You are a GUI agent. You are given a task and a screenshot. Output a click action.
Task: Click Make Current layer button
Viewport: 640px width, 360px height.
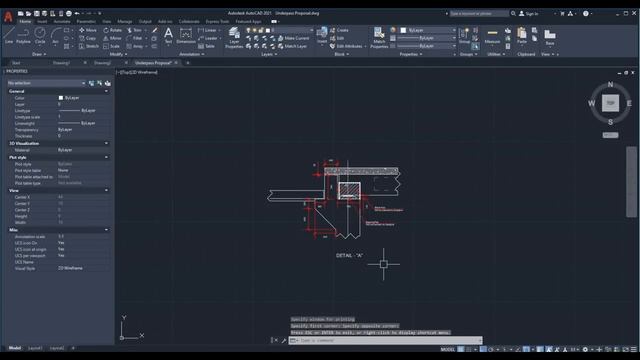[x=293, y=38]
